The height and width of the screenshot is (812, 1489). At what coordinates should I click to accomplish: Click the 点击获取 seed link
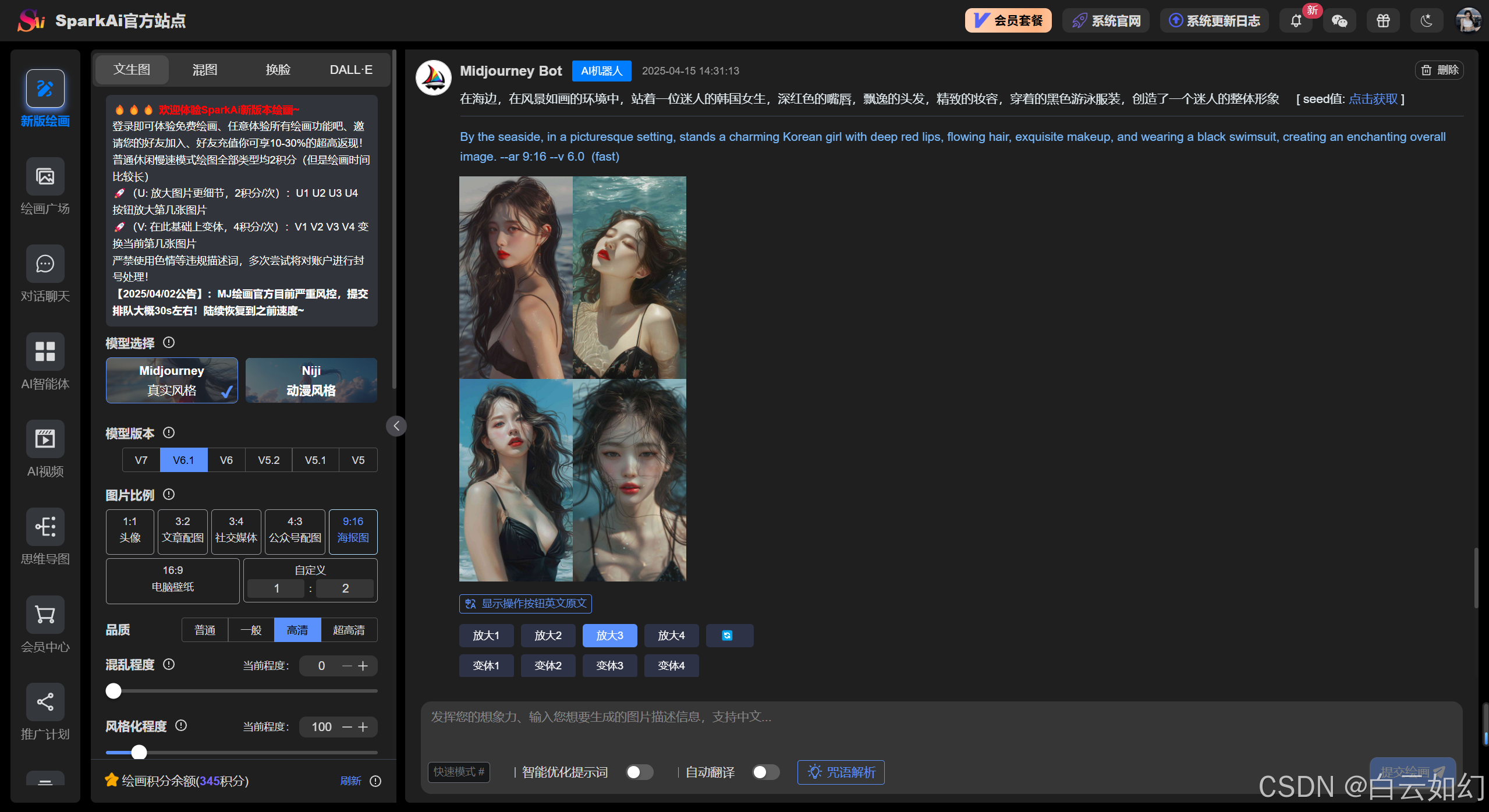[1373, 99]
